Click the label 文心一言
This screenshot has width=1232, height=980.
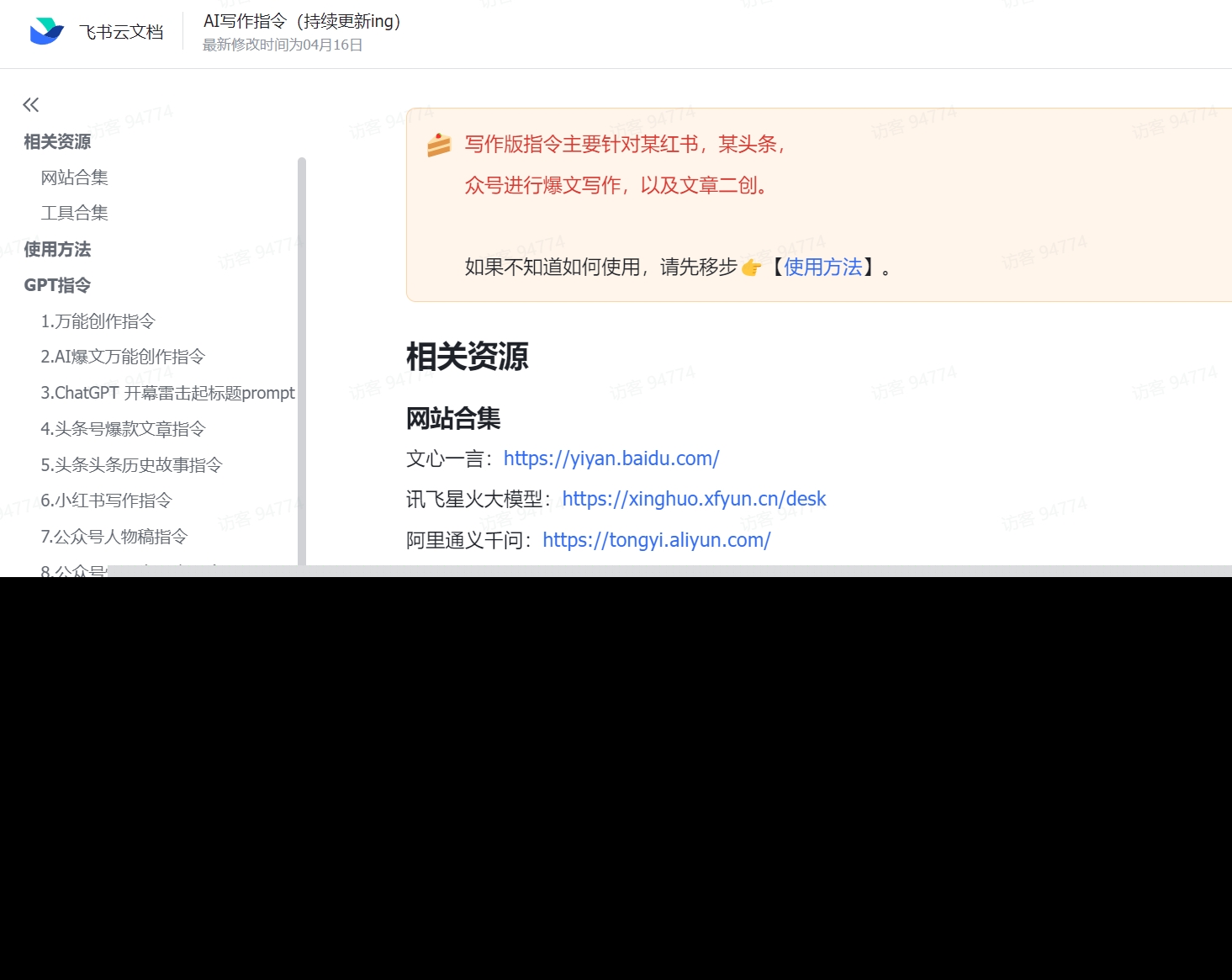click(x=445, y=458)
